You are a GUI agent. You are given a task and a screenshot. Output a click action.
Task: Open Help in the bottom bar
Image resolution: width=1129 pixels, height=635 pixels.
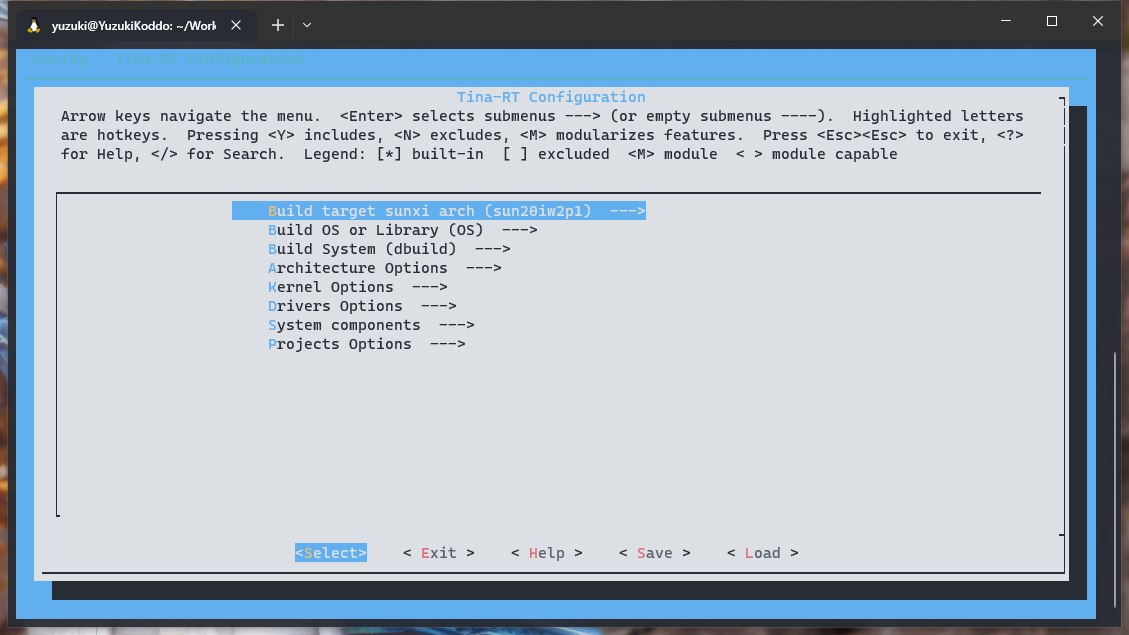click(x=546, y=553)
